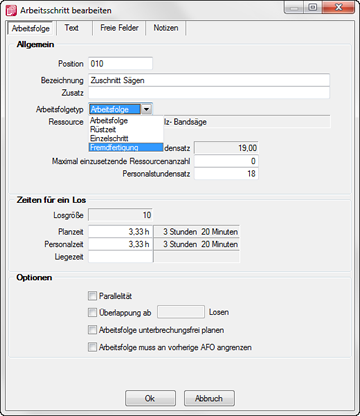Click the Überlappung Losen count field
Image resolution: width=360 pixels, height=416 pixels.
(x=181, y=312)
